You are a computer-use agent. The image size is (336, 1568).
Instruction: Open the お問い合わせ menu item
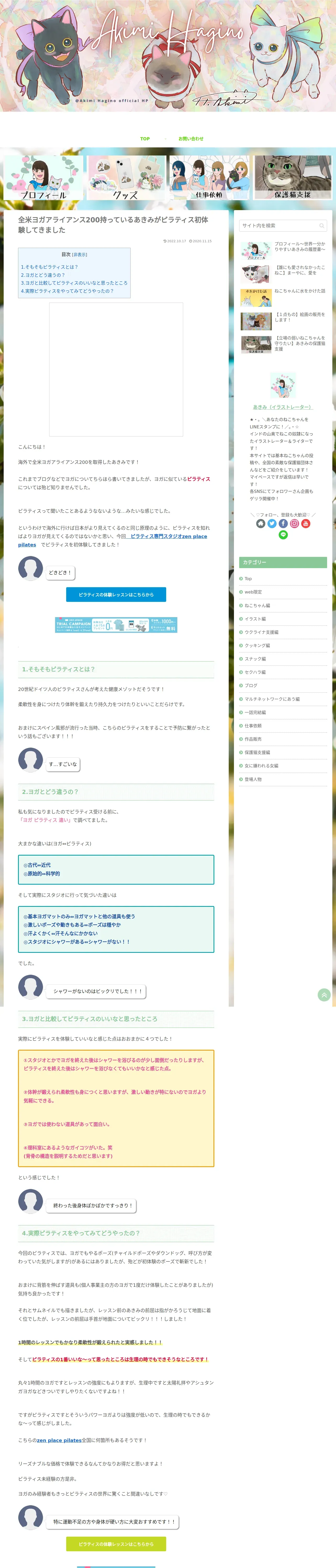[x=191, y=139]
